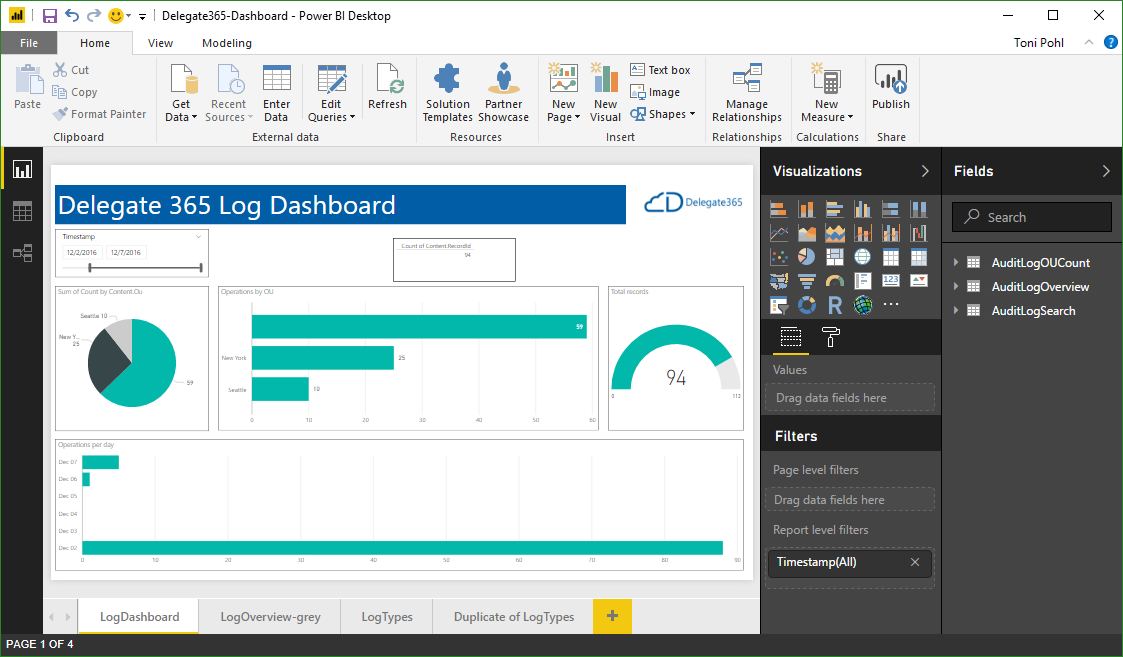Viewport: 1123px width, 657px height.
Task: Click the Donut chart visualization icon
Action: (x=807, y=305)
